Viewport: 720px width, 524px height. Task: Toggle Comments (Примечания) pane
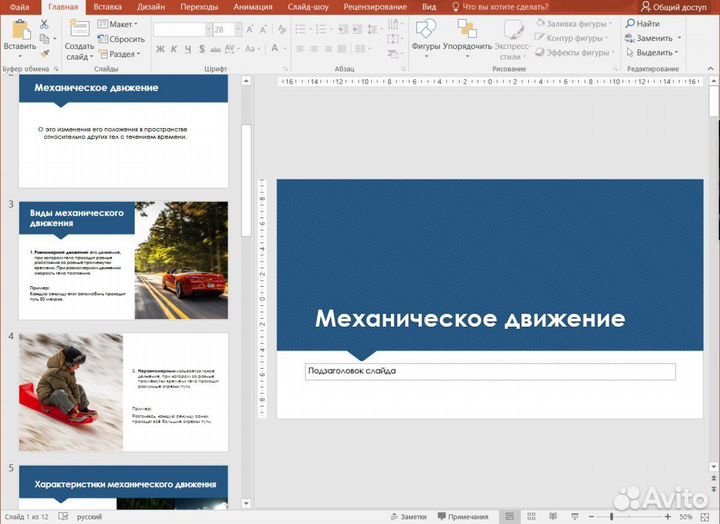(463, 517)
